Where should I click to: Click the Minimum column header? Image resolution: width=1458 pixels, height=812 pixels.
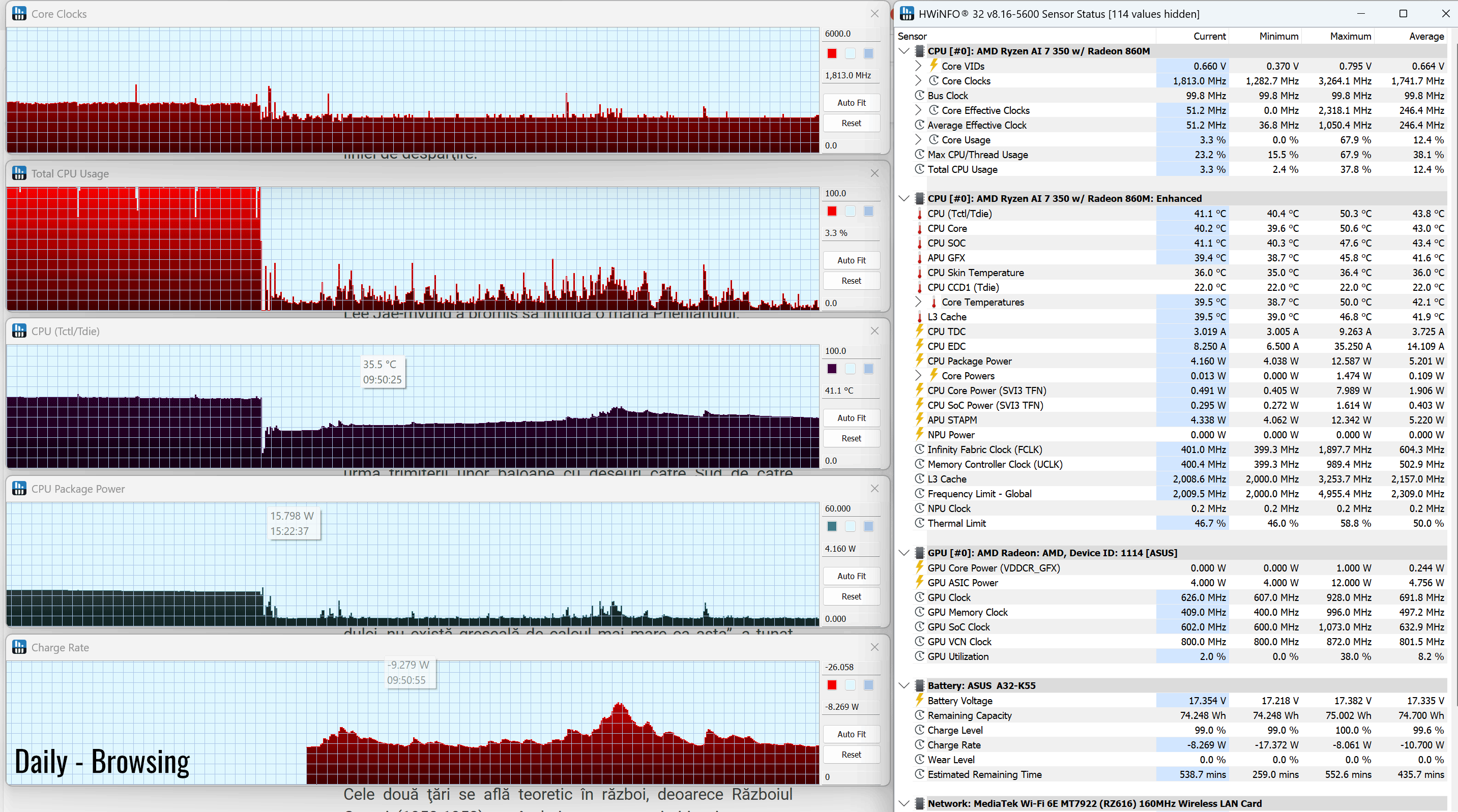tap(1265, 36)
